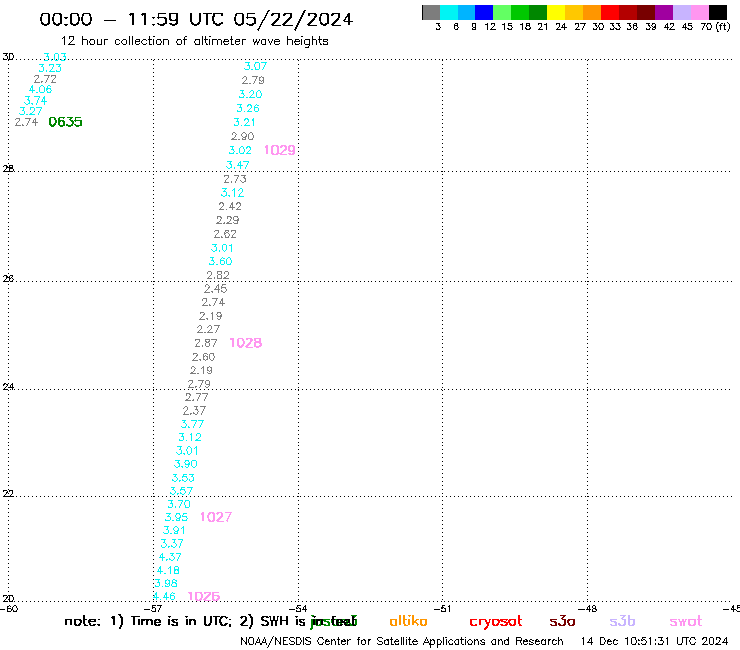Click the wave height value 3.53
The image size is (740, 650).
coord(183,478)
